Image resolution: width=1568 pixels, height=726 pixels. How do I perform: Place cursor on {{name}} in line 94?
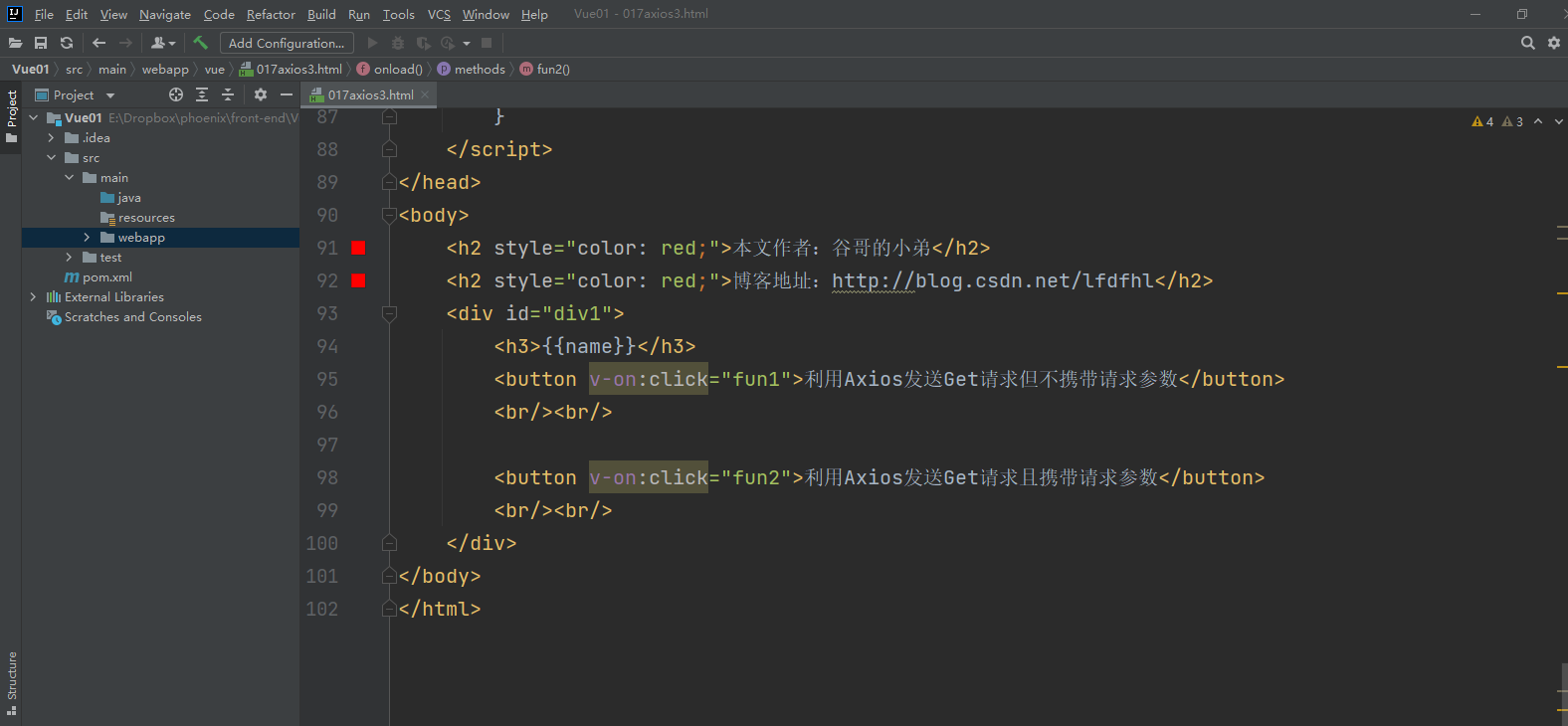tap(589, 346)
